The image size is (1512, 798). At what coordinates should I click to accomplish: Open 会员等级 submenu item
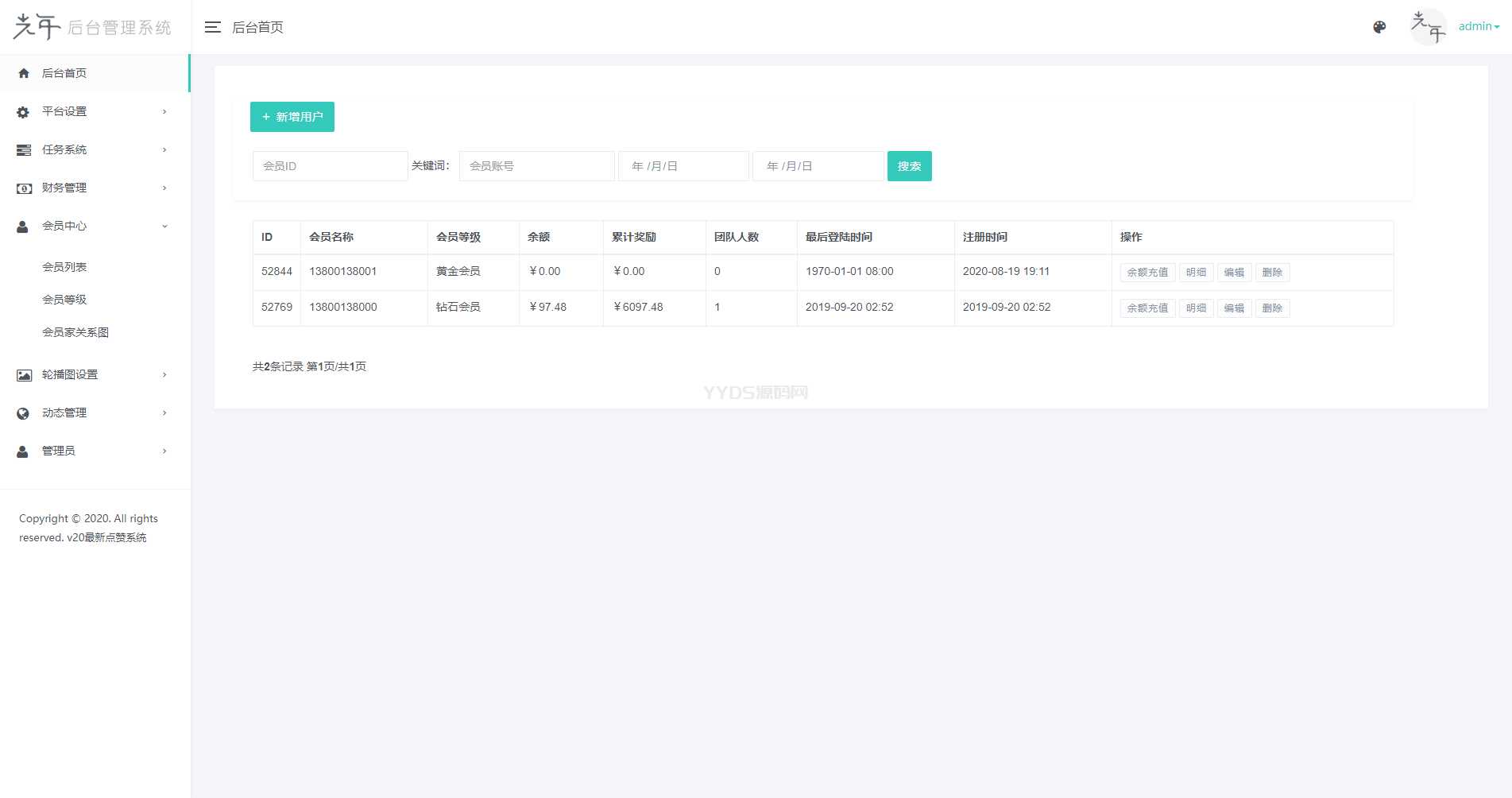(x=64, y=300)
